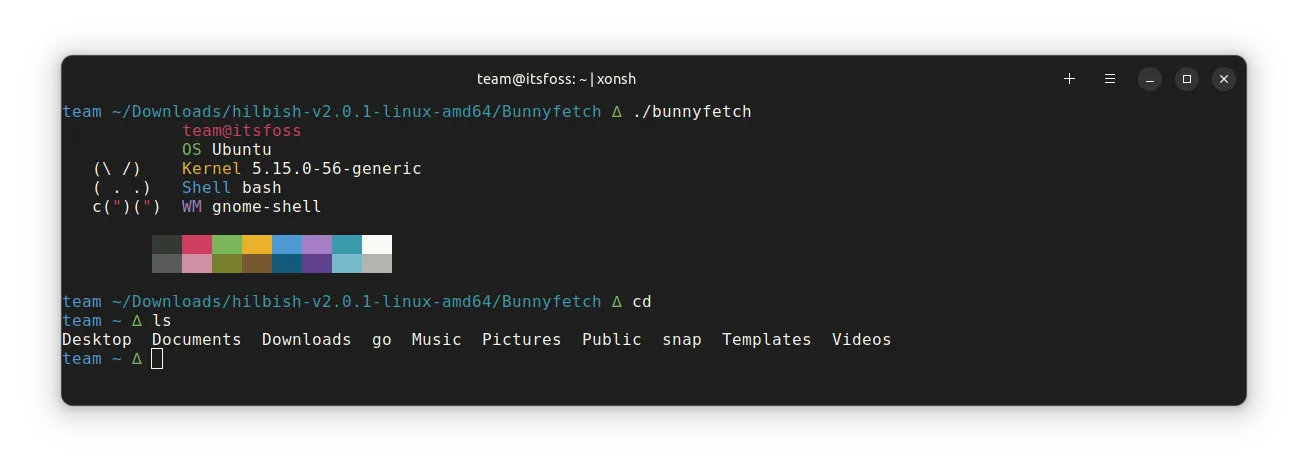Minimize the terminal window
The image size is (1308, 473).
pos(1150,79)
